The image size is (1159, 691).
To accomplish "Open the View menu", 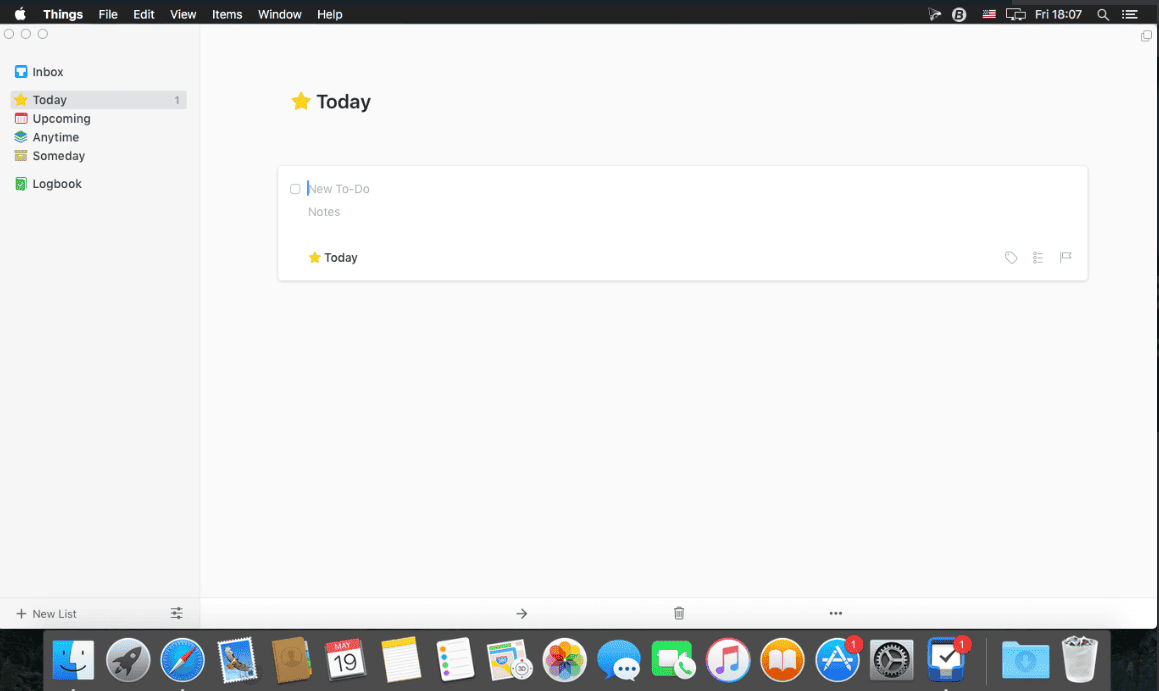I will pos(183,14).
